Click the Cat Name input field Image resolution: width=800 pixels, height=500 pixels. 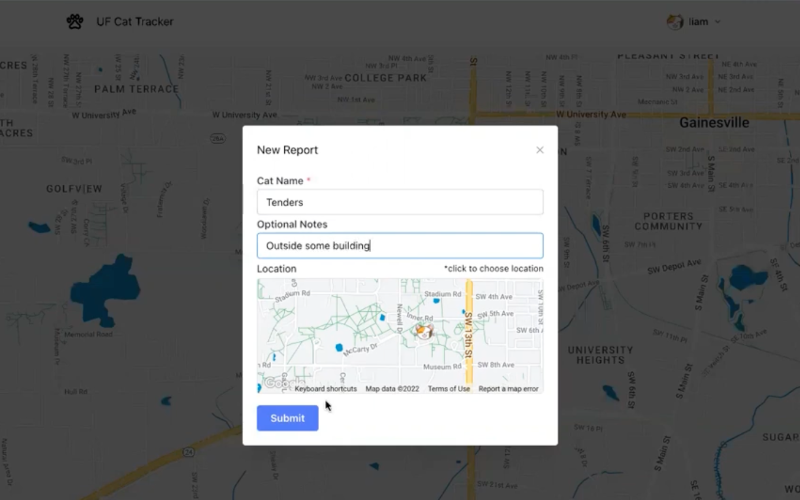(399, 202)
